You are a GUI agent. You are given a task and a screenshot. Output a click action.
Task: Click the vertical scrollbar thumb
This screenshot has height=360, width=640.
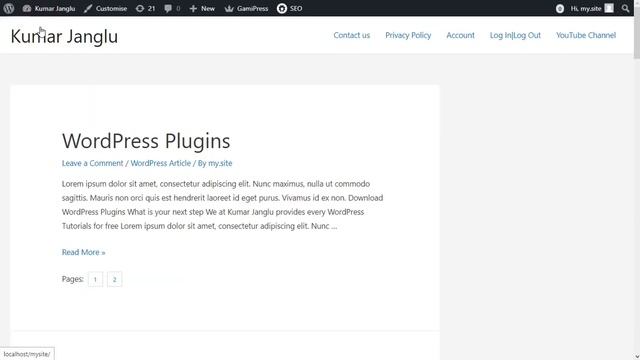click(637, 33)
